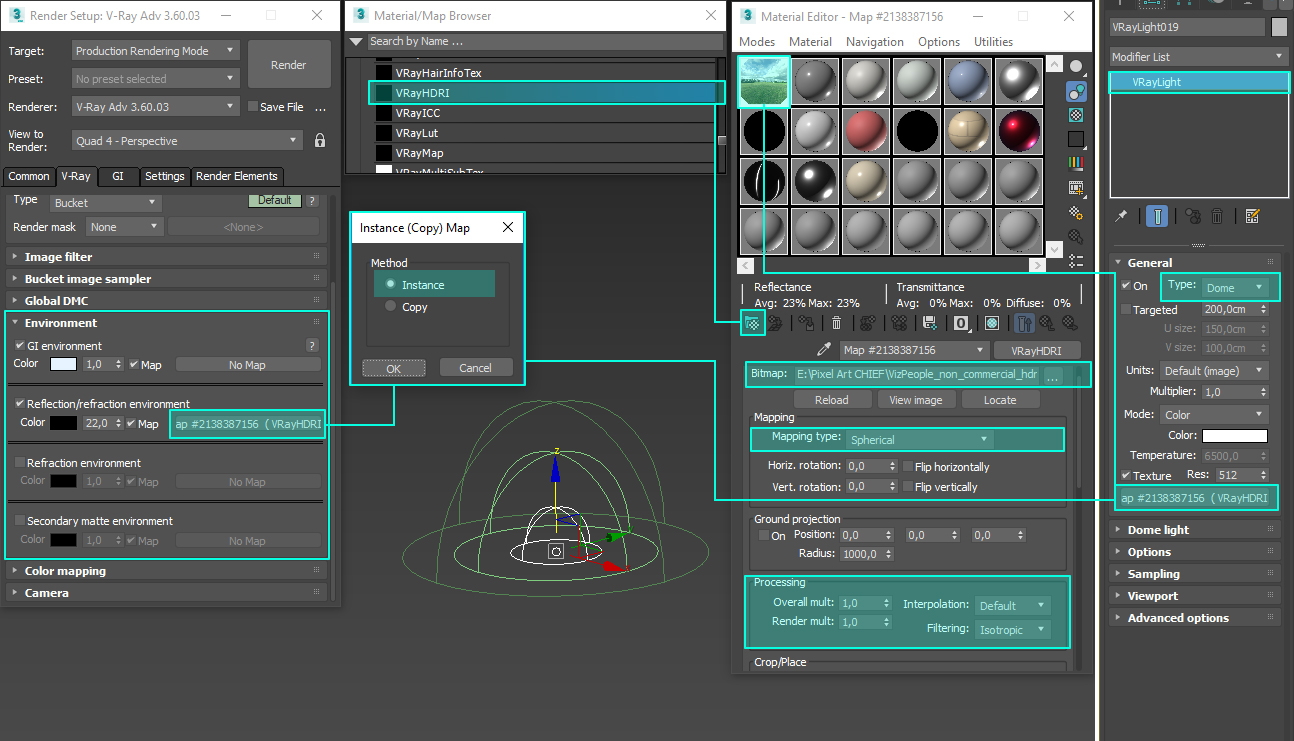Toggle the Backlight icon in Material Editor
This screenshot has width=1294, height=741.
pyautogui.click(x=1076, y=92)
